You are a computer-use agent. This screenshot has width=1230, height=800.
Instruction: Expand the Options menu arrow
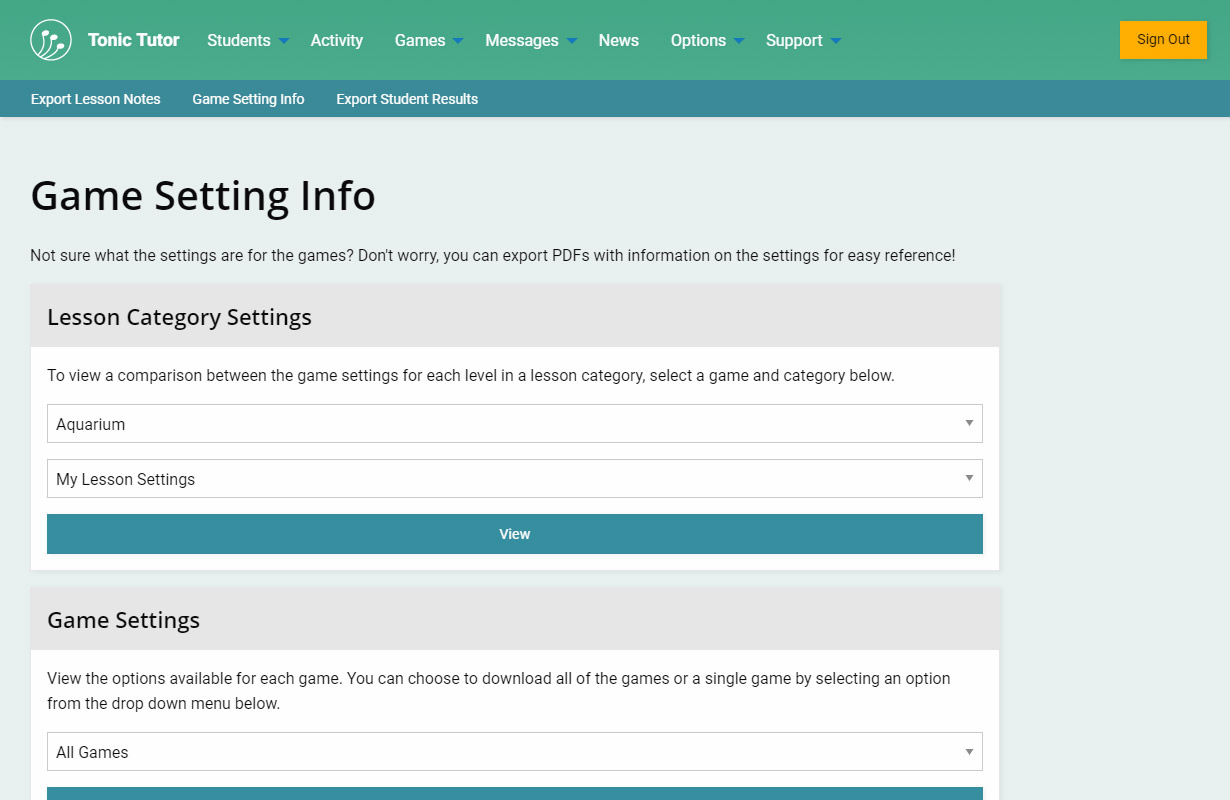[739, 41]
